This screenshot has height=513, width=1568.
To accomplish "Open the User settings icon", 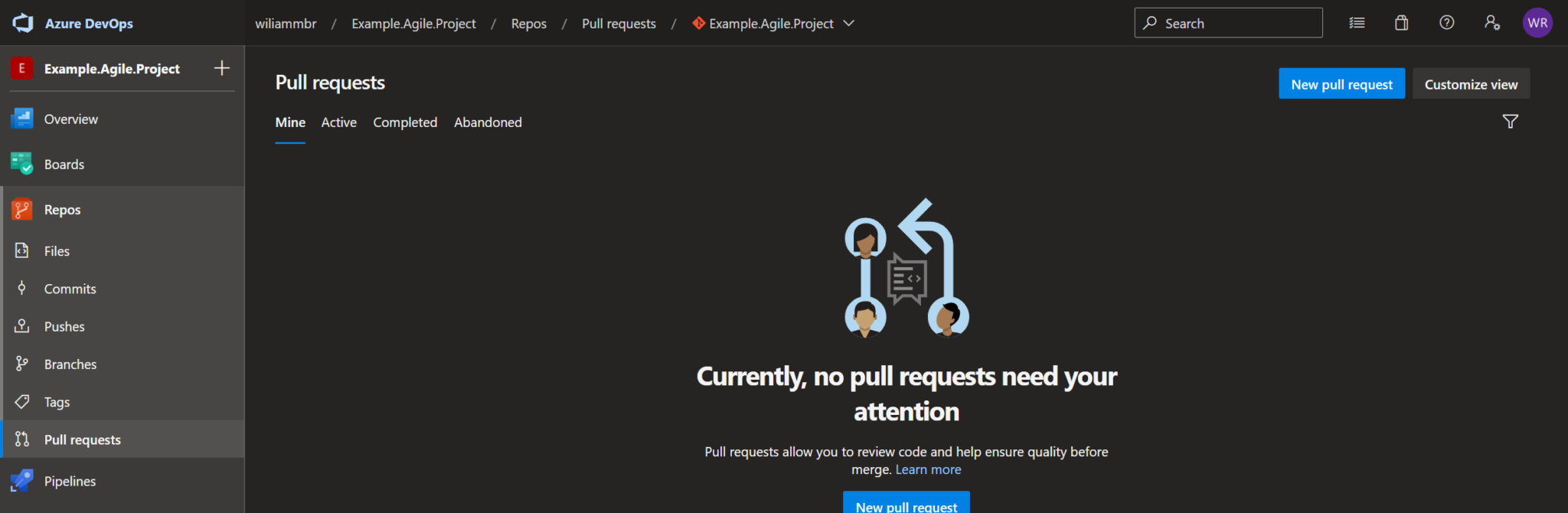I will (1491, 23).
